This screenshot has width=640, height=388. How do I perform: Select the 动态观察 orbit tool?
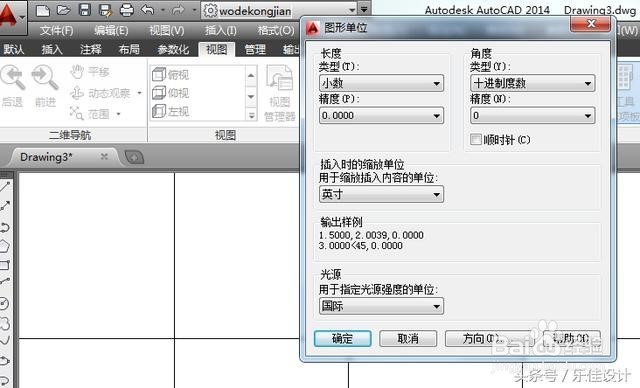click(100, 93)
